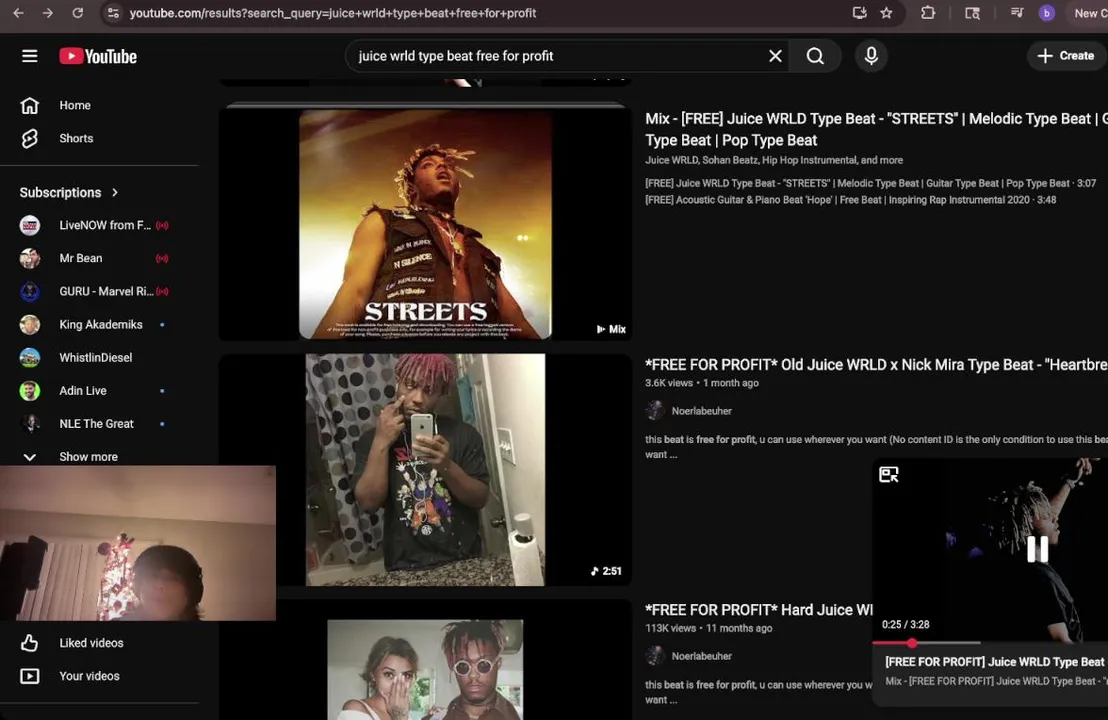Click the webcam overlay video

click(138, 543)
